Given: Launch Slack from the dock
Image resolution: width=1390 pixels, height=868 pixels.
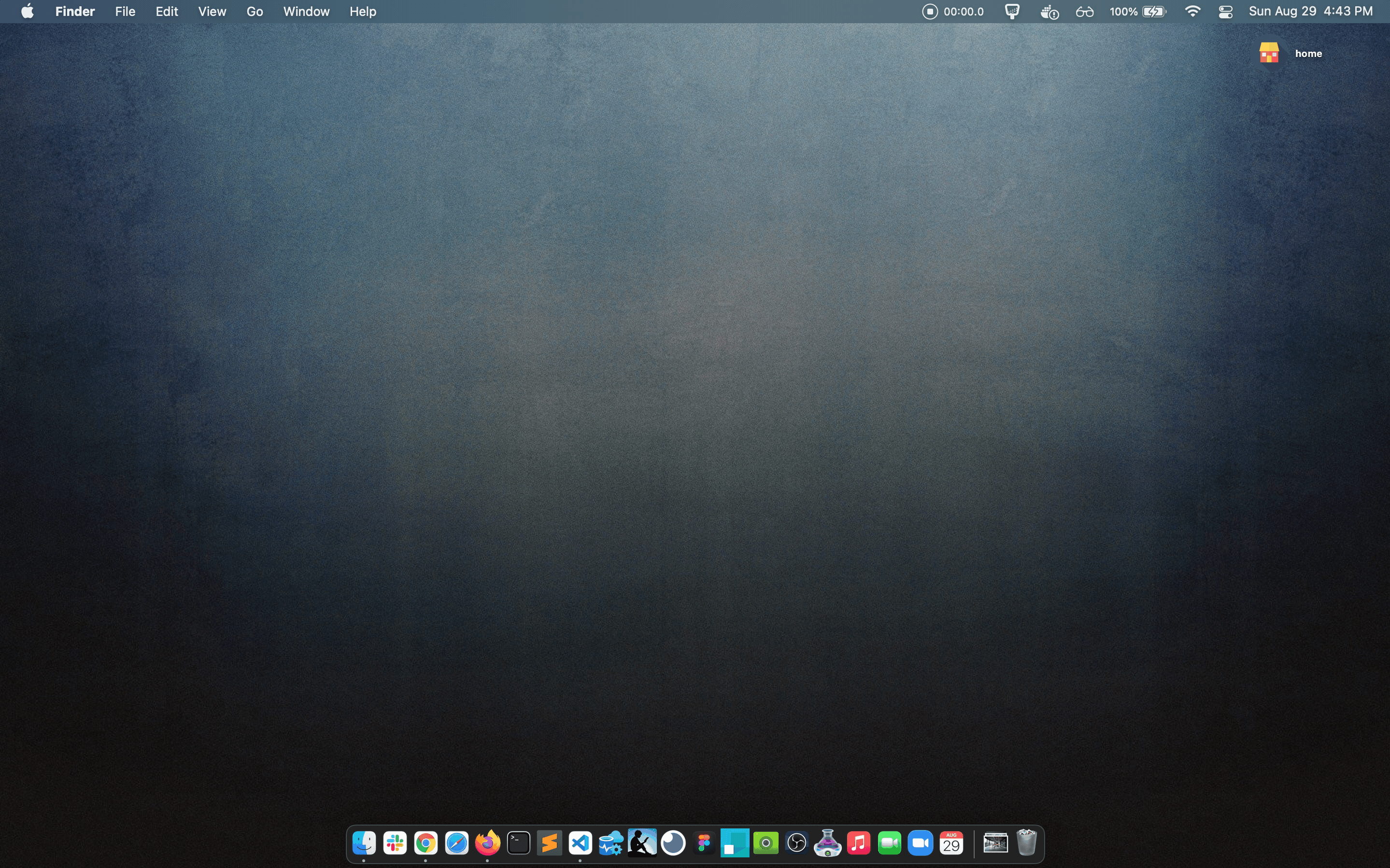Looking at the screenshot, I should click(395, 843).
